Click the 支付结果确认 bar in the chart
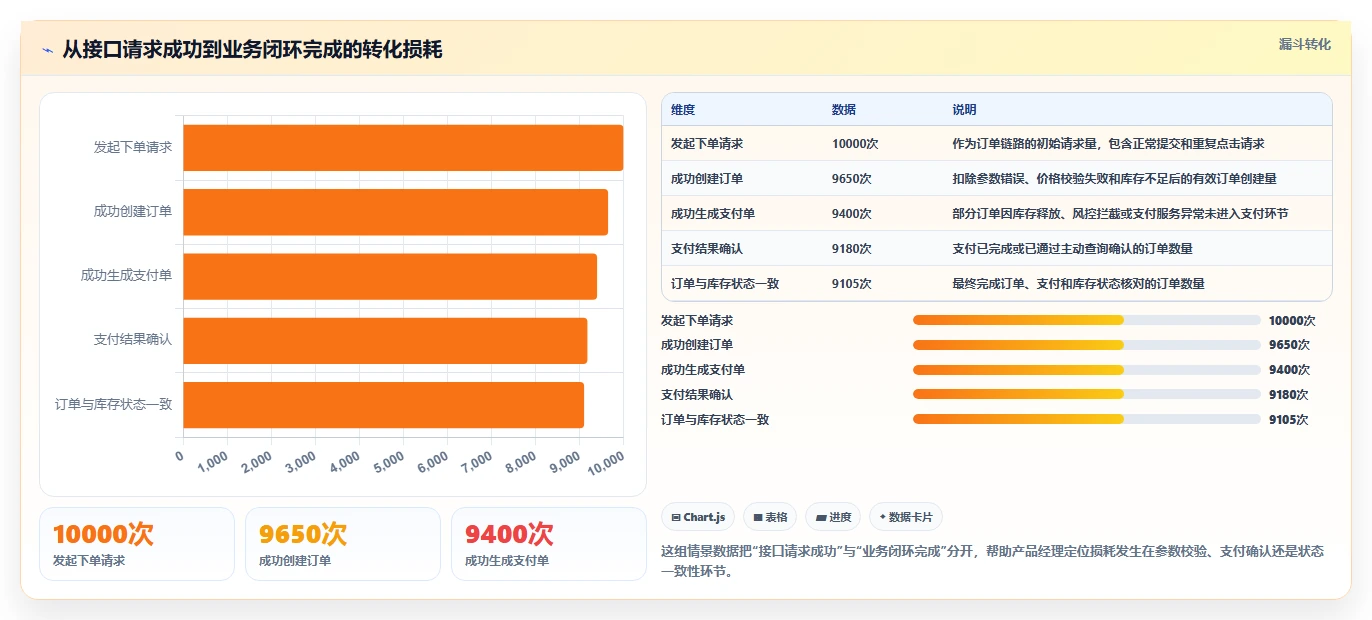Viewport: 1372px width, 620px height. 385,340
